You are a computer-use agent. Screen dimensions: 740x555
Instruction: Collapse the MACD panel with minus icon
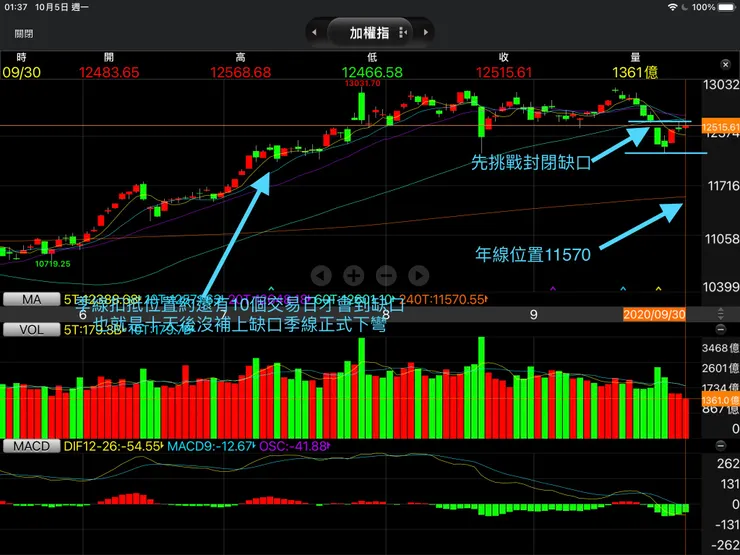(721, 446)
